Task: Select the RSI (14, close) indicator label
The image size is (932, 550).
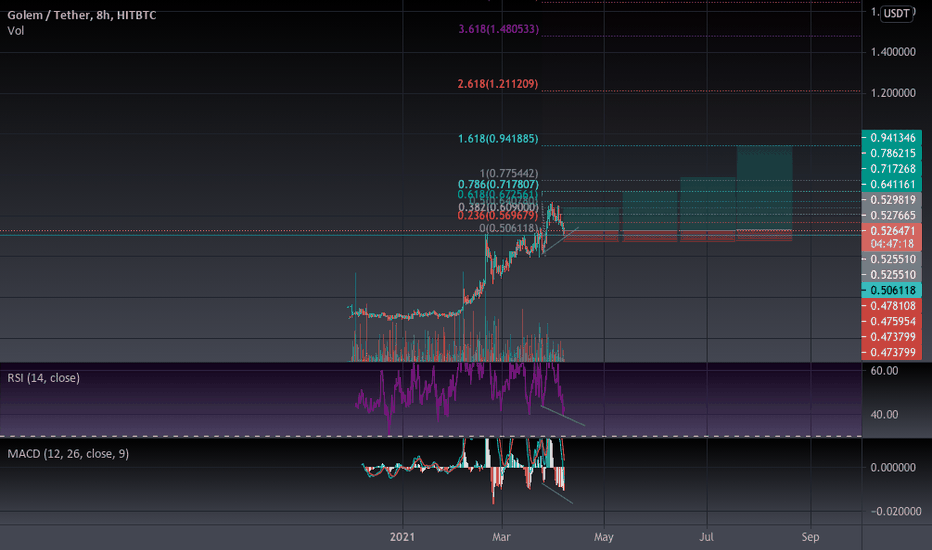Action: [43, 378]
